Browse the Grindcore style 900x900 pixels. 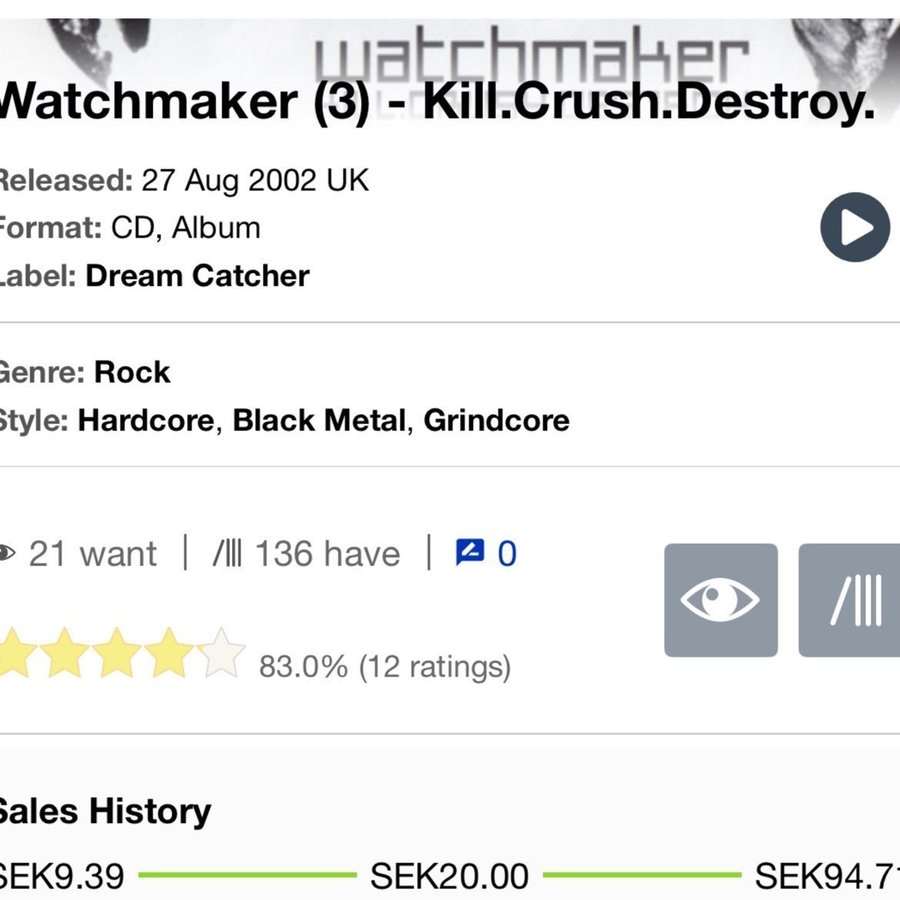[x=496, y=420]
